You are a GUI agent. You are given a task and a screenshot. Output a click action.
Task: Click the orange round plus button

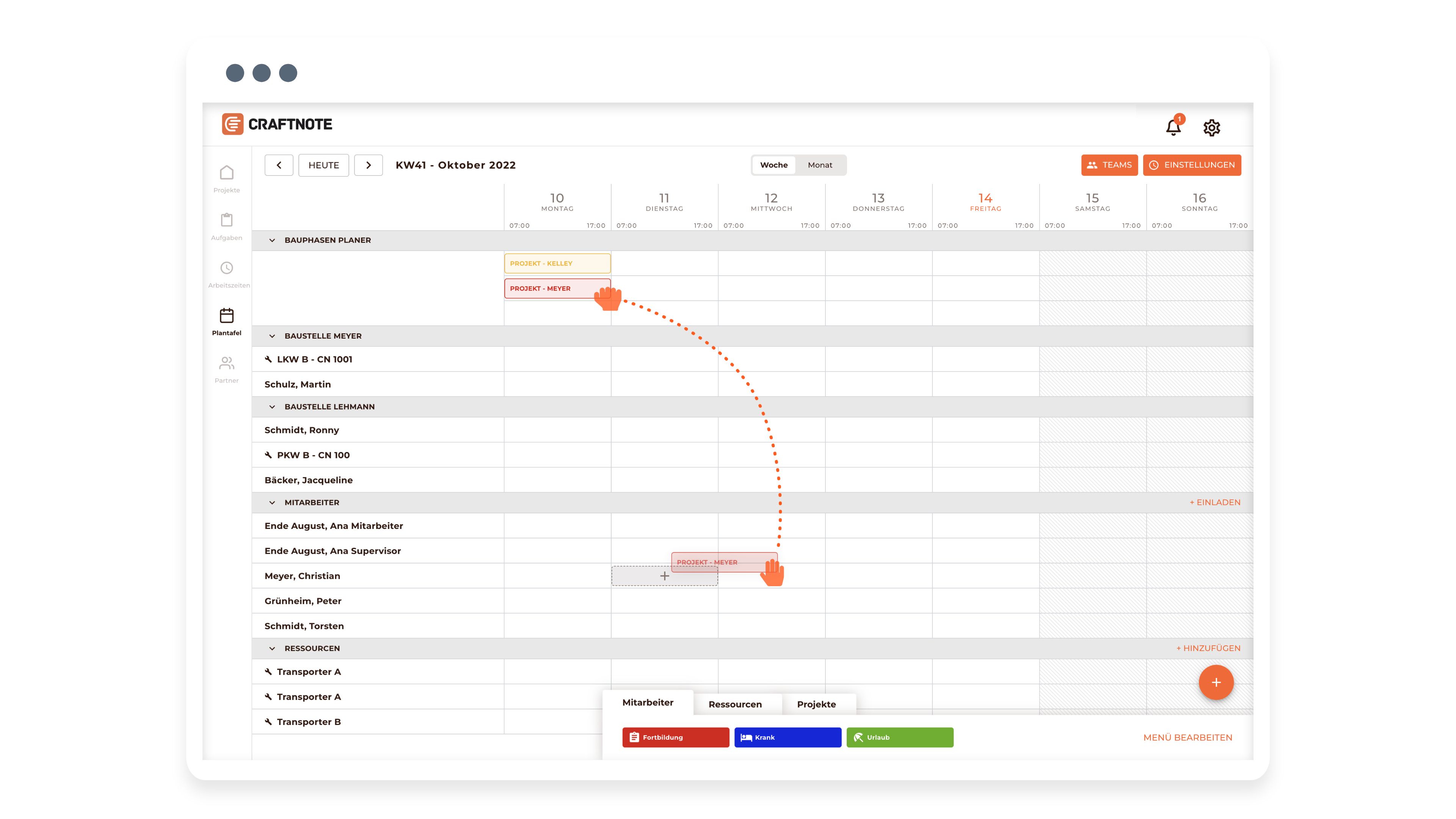coord(1216,683)
